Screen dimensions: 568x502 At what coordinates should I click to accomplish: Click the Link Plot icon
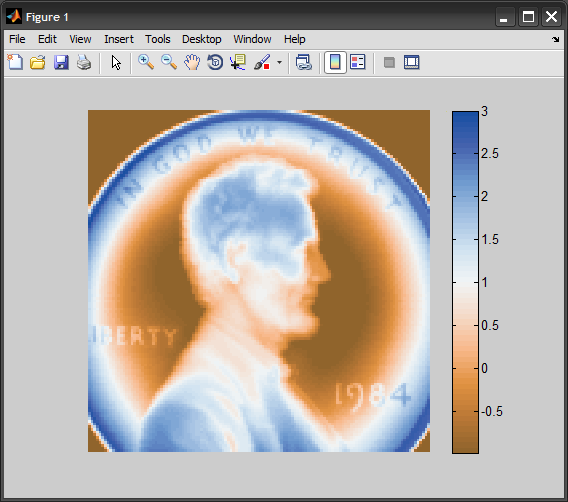[304, 62]
